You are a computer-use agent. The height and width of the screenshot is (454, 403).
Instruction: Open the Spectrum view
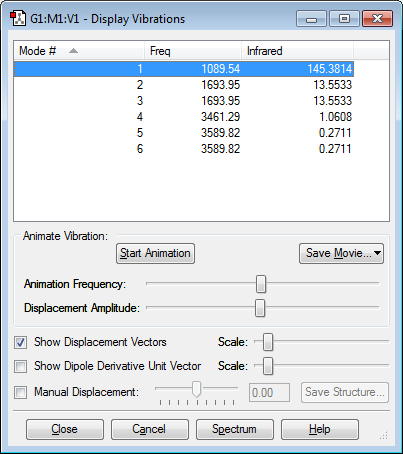pos(235,429)
